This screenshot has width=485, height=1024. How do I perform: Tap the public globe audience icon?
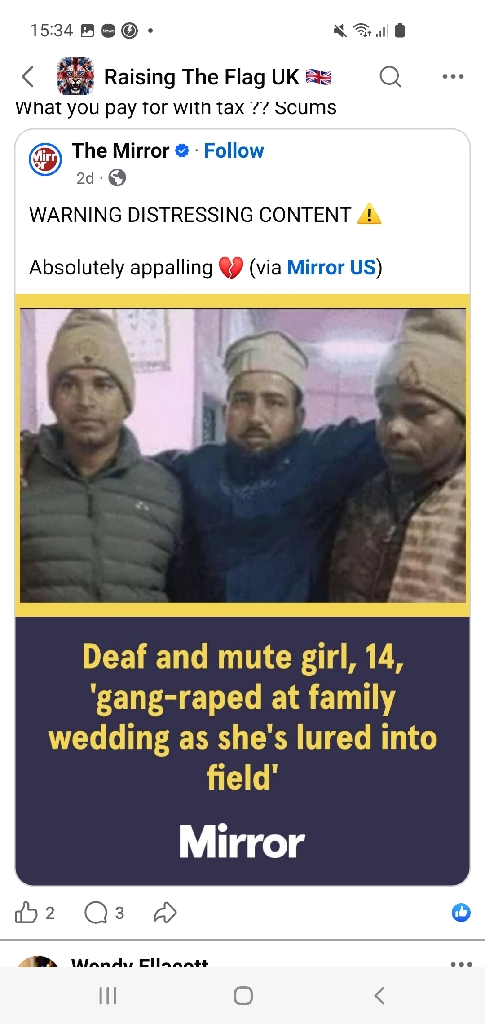point(117,178)
